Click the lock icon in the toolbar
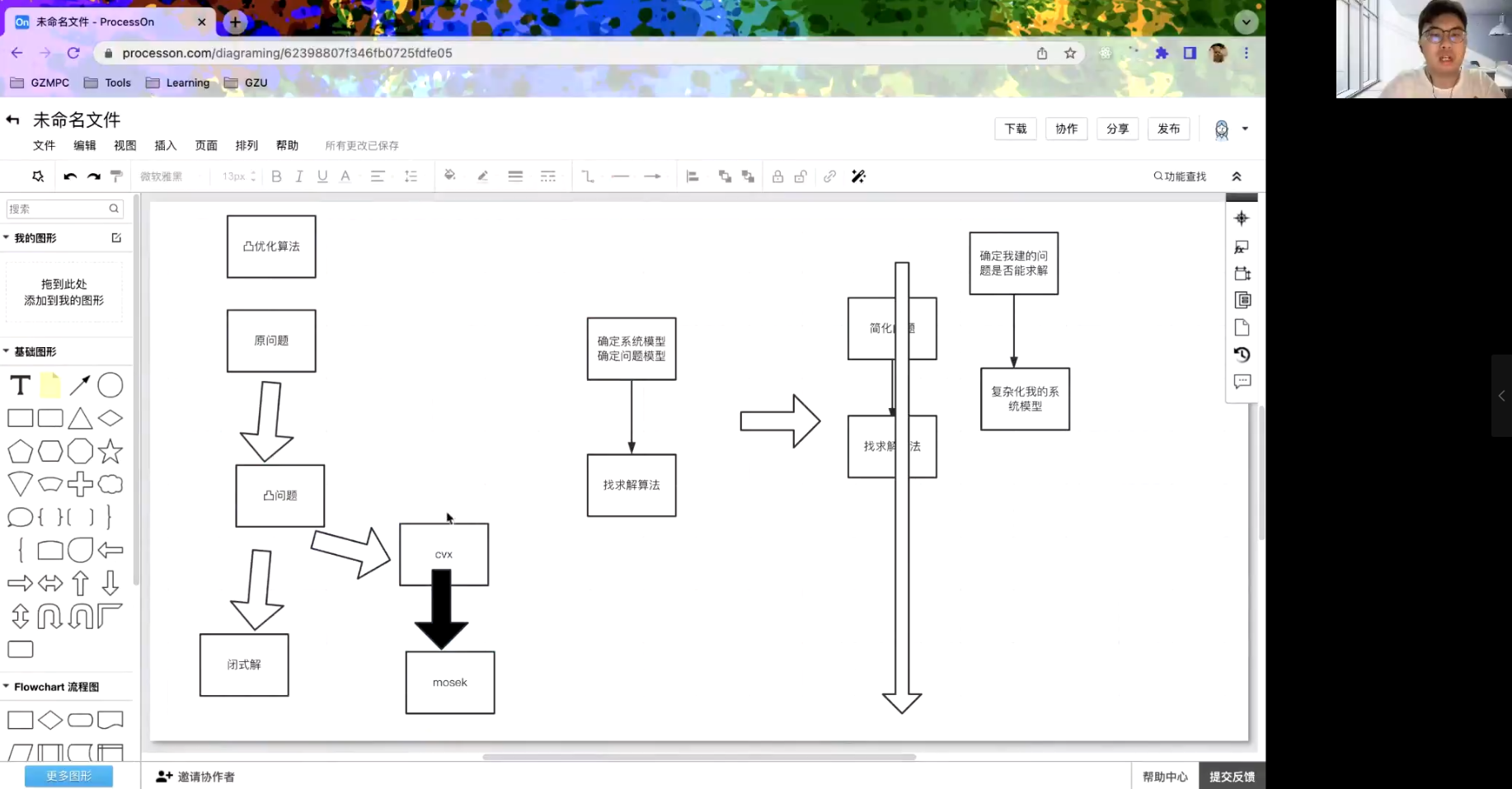Screen dimensions: 1512x789 click(777, 176)
